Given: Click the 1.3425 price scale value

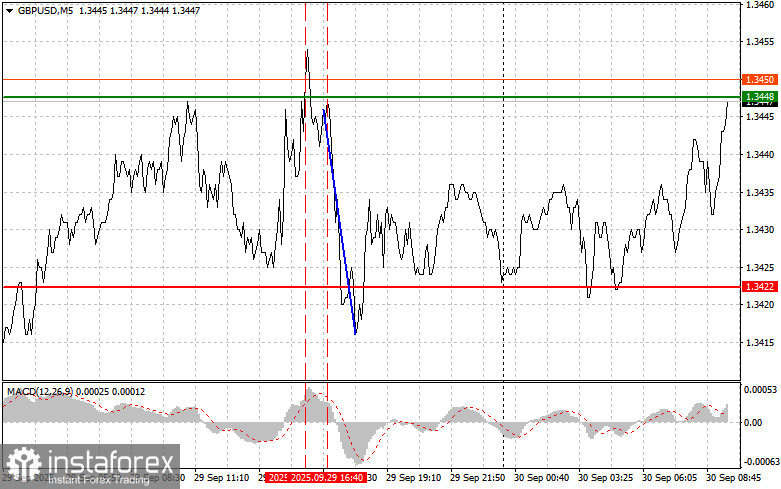Looking at the screenshot, I should point(760,268).
